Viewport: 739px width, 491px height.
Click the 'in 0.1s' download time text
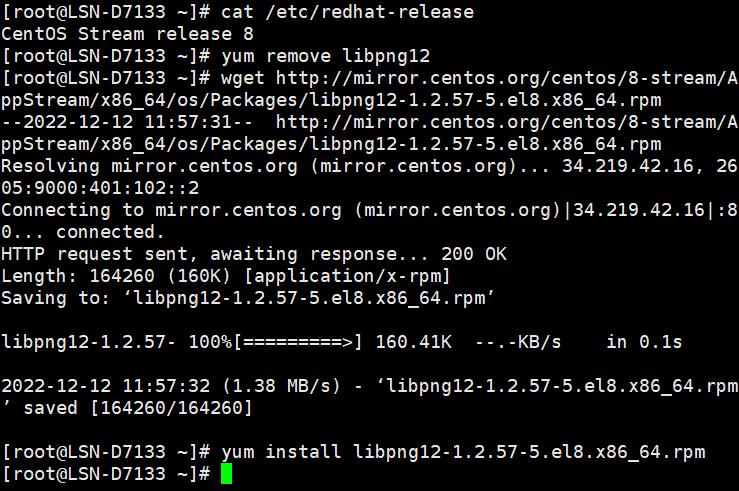(x=644, y=342)
